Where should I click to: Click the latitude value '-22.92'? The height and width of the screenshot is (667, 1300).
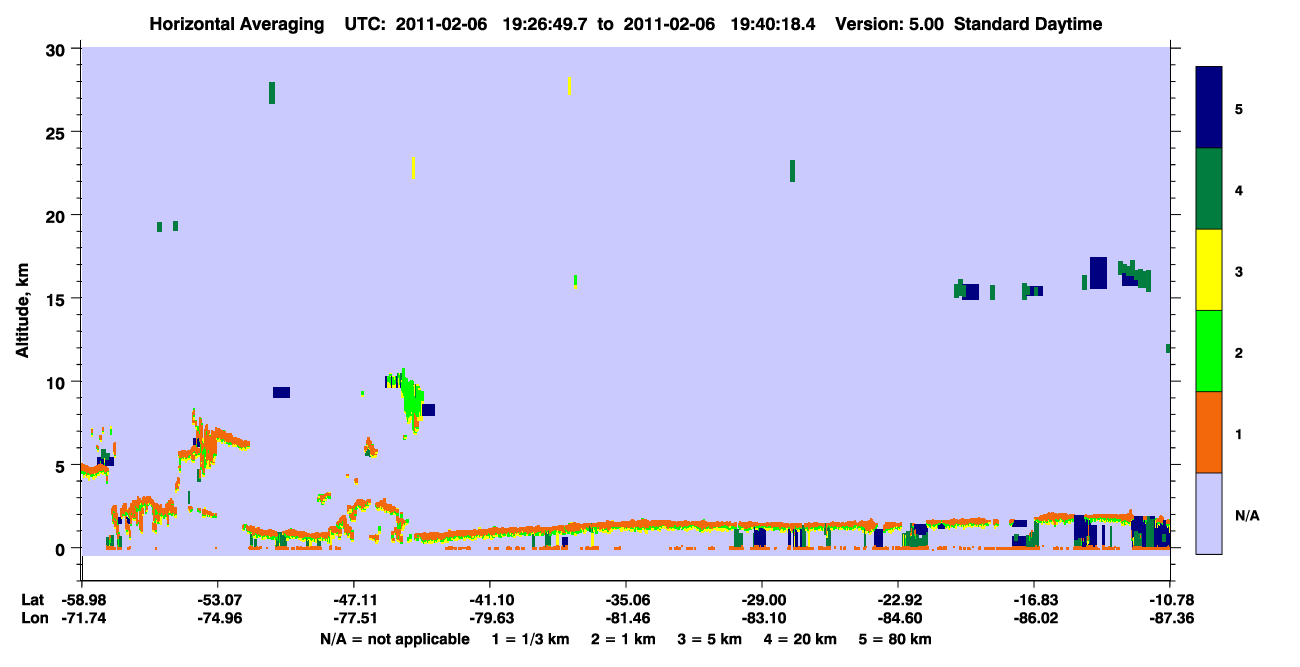pos(898,600)
